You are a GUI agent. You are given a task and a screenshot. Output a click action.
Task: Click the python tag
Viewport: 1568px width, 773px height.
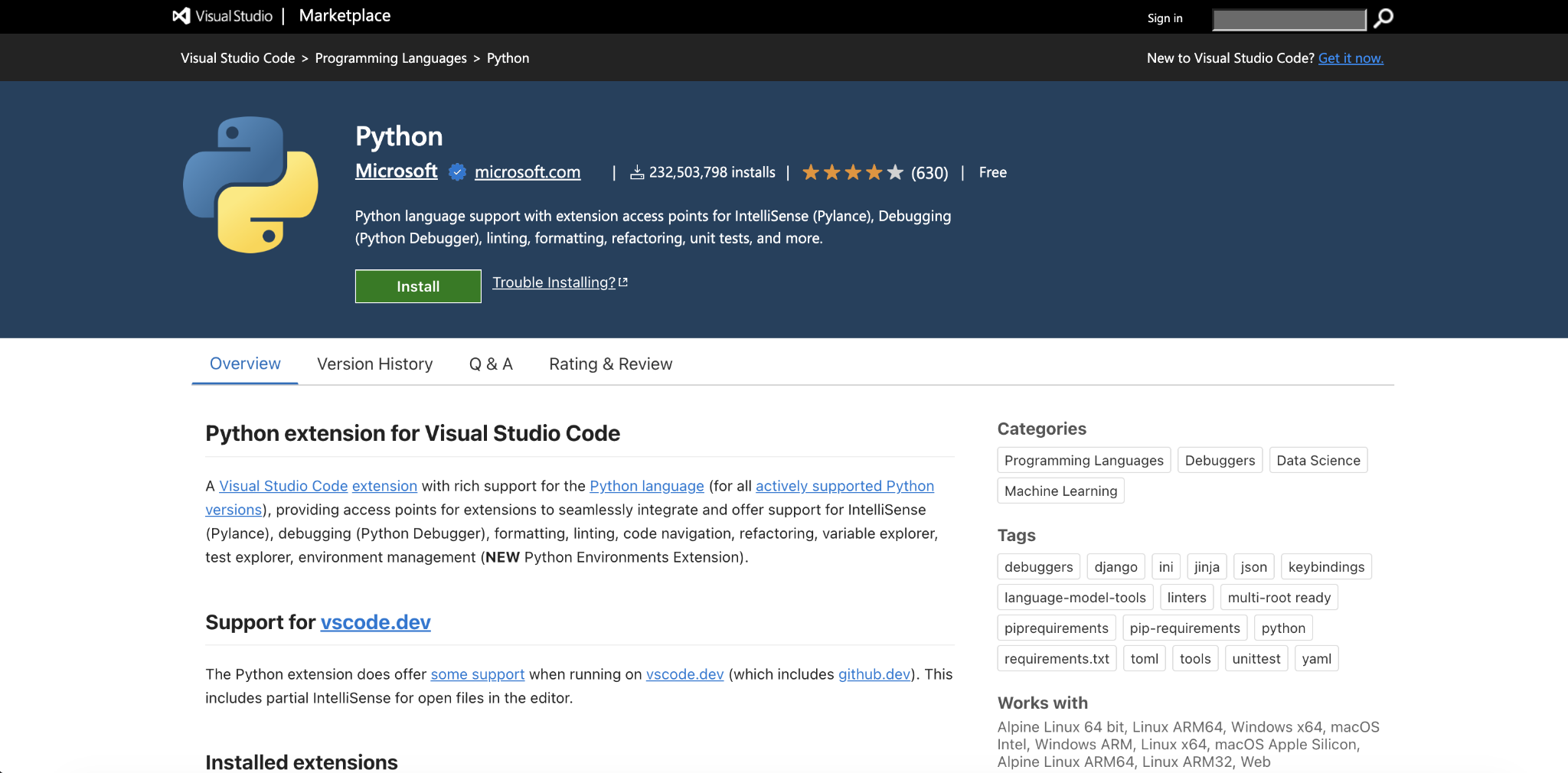[x=1283, y=628]
